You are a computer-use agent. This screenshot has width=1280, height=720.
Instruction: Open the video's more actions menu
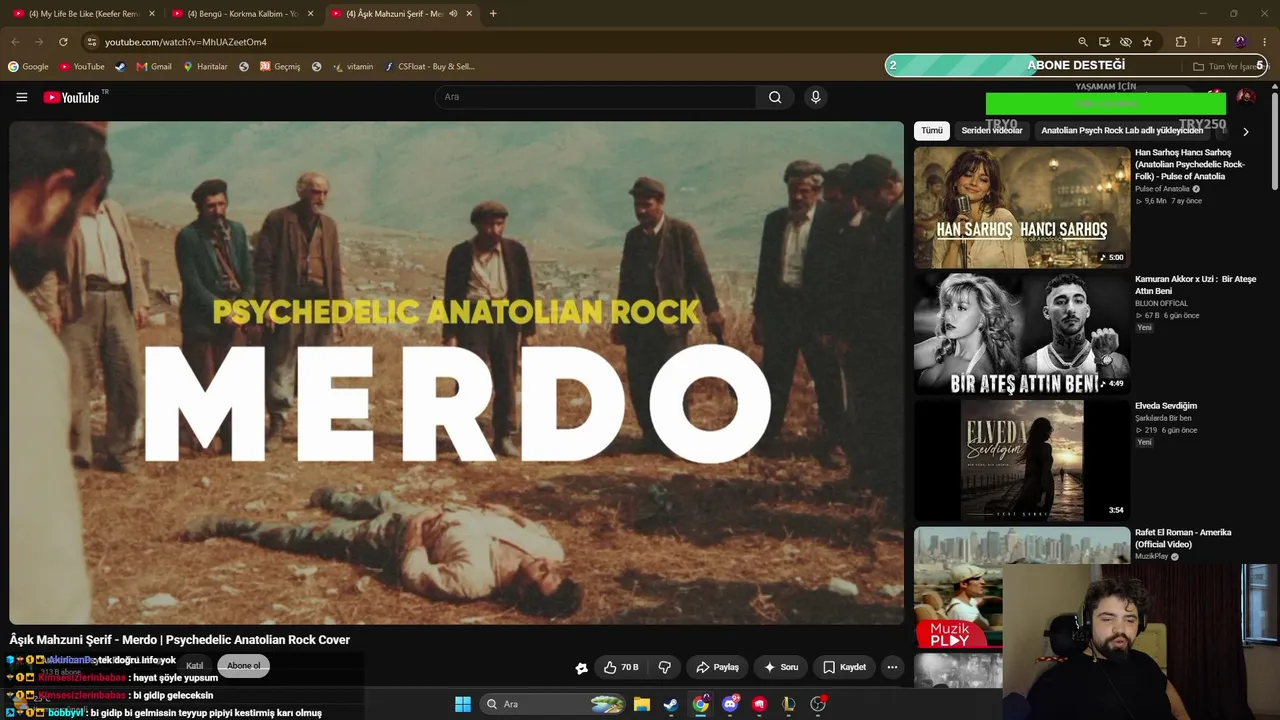tap(892, 667)
